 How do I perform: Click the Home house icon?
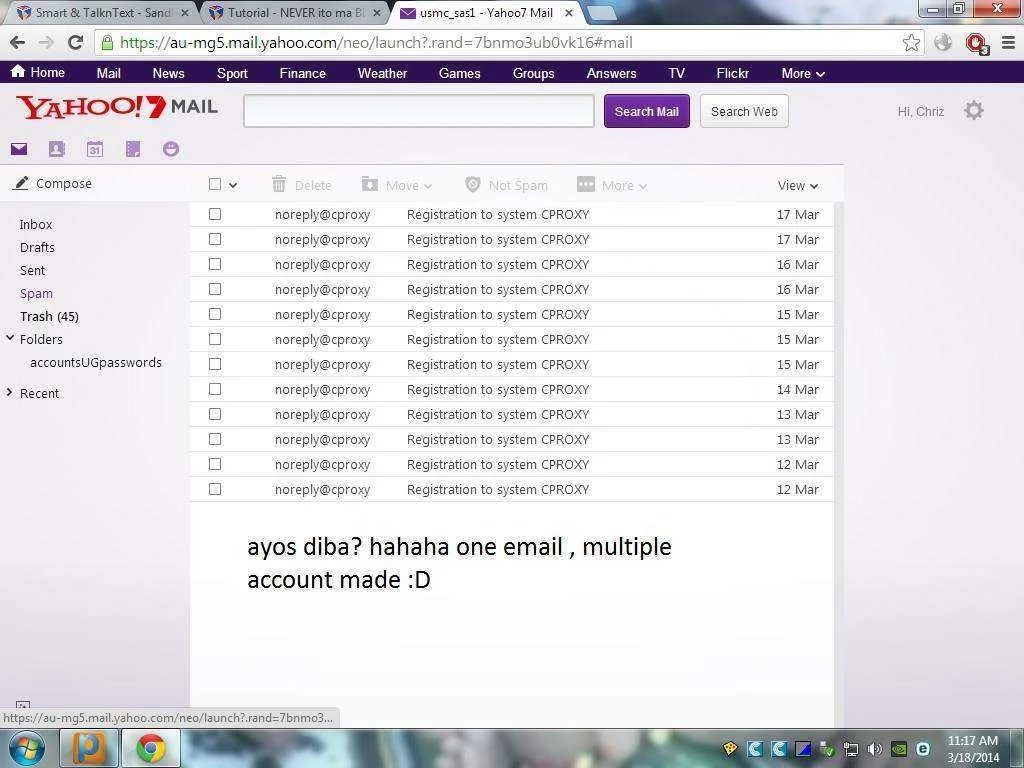tap(18, 71)
